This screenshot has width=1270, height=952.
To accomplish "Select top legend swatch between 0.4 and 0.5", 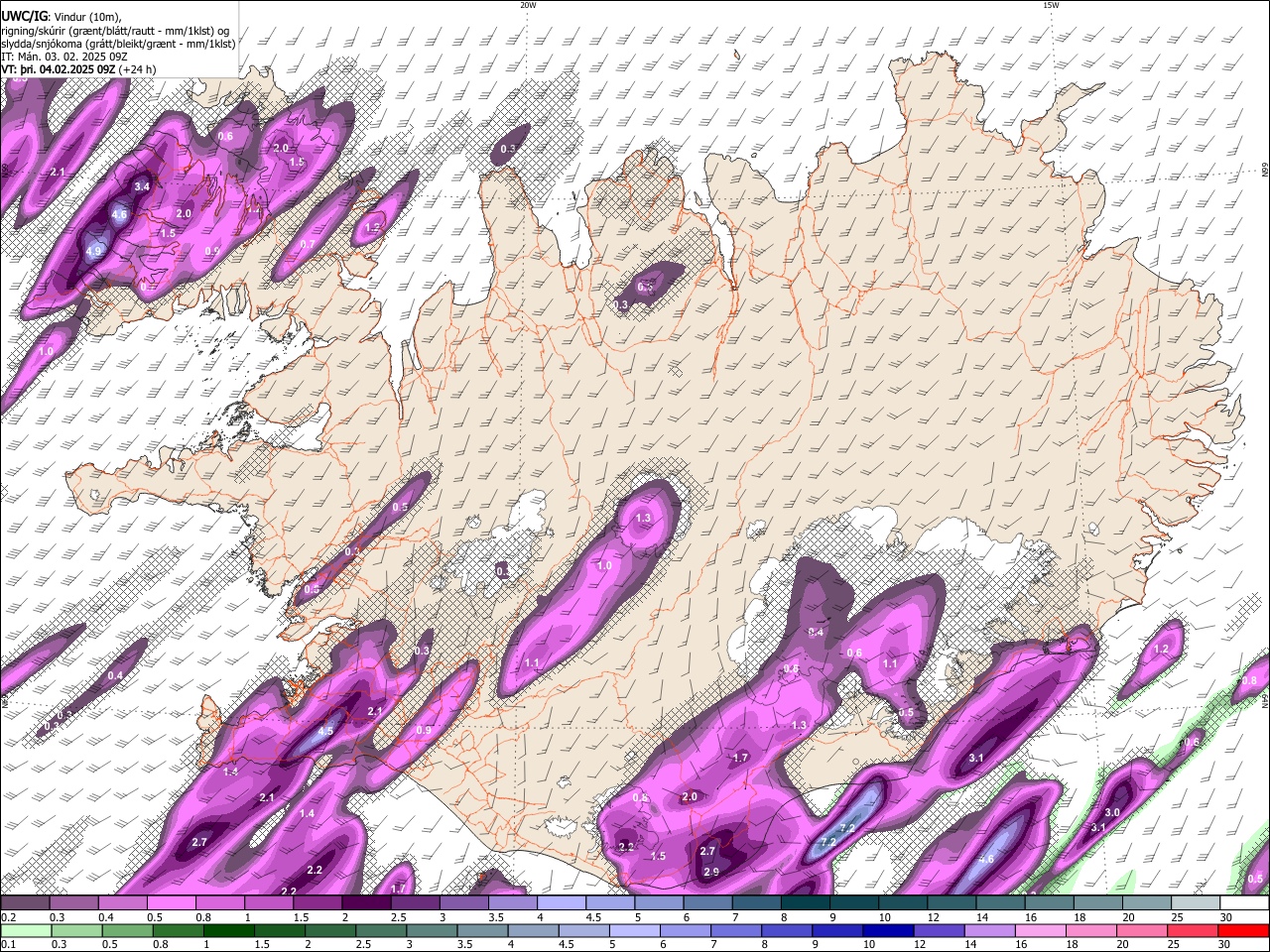I will [122, 902].
